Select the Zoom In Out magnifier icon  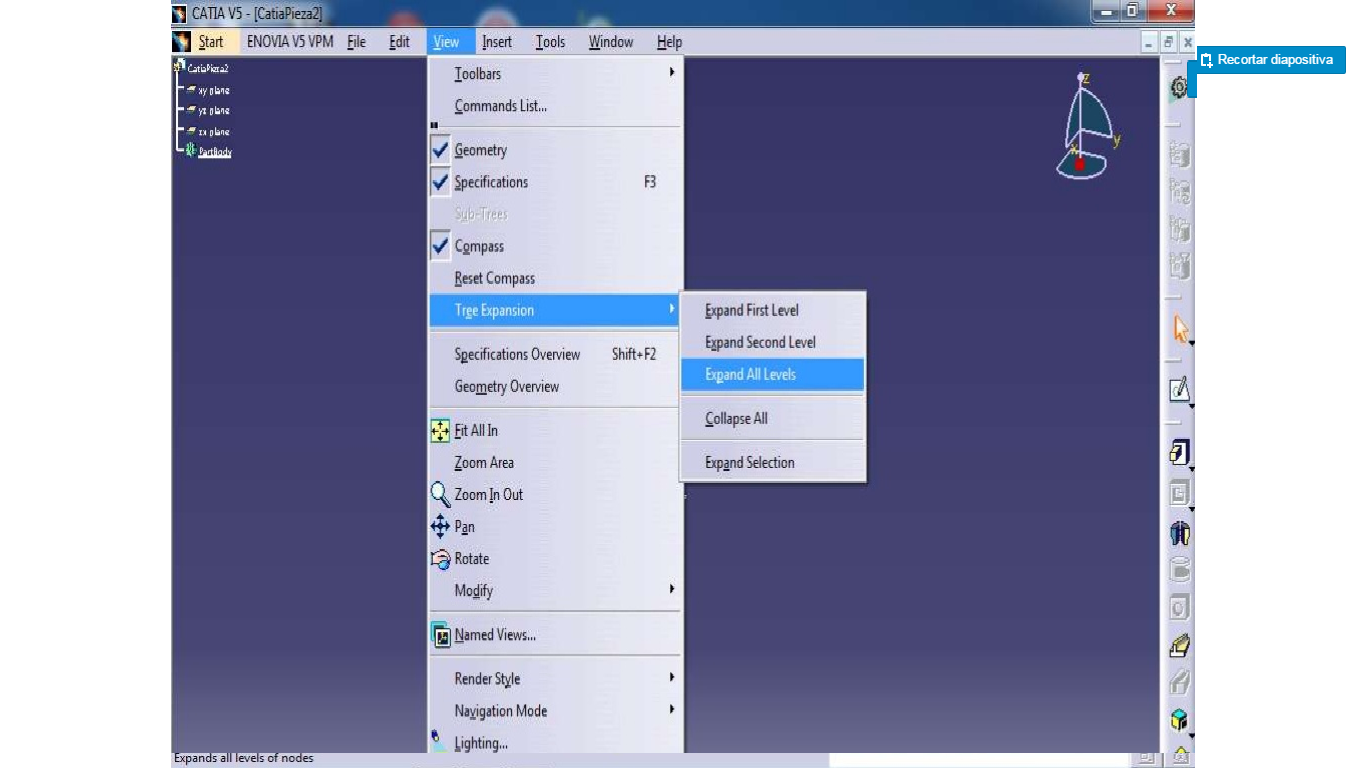click(440, 495)
